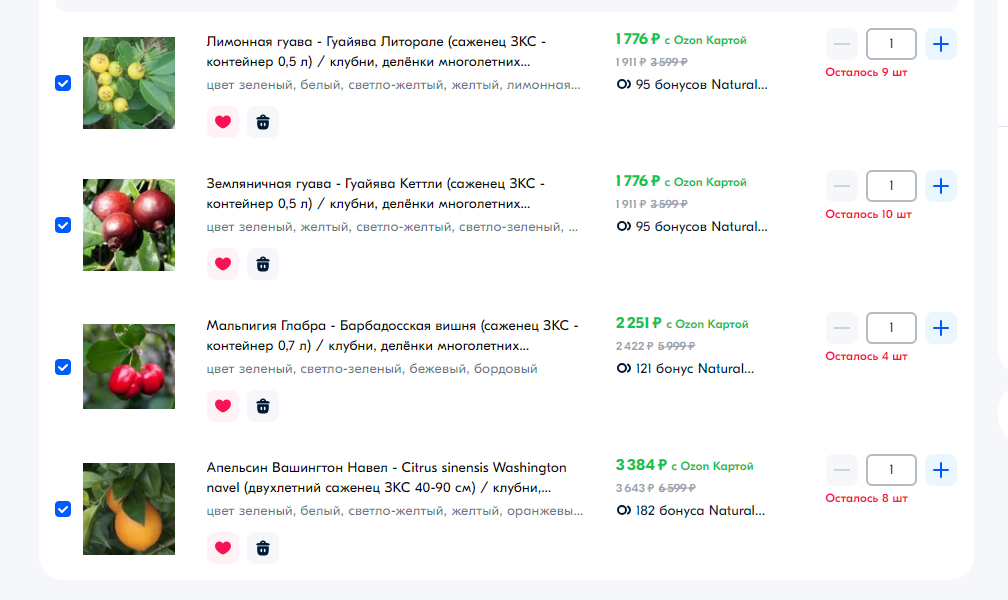Remove Земляничная гуава with trash icon
This screenshot has width=1008, height=600.
[263, 264]
